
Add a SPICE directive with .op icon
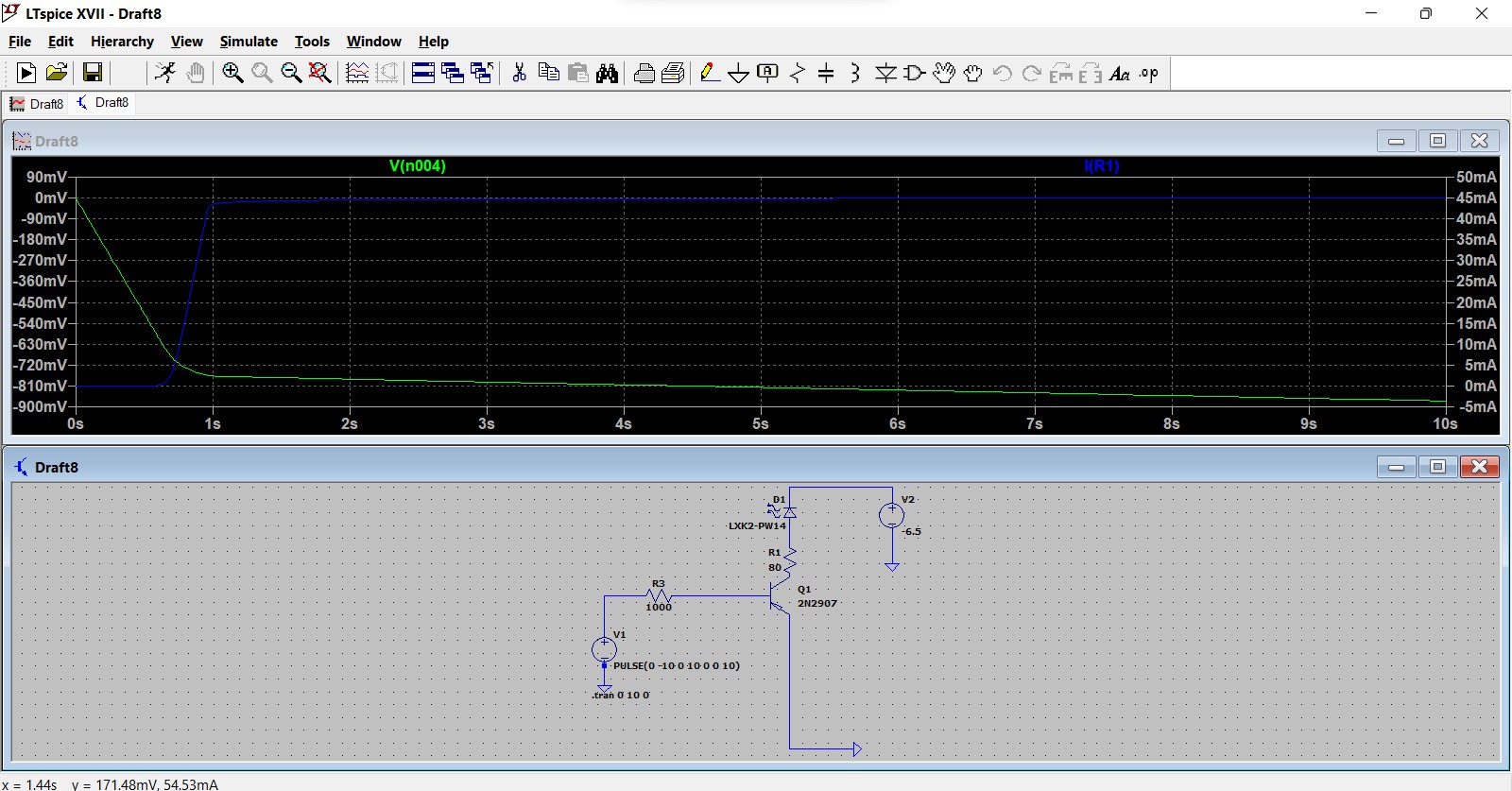pyautogui.click(x=1148, y=73)
